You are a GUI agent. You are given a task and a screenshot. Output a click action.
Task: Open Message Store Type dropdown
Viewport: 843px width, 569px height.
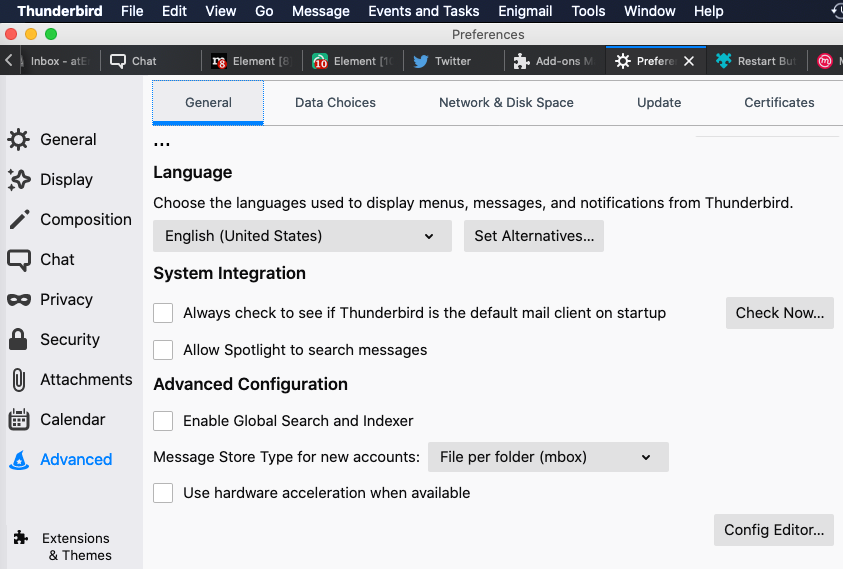point(548,457)
